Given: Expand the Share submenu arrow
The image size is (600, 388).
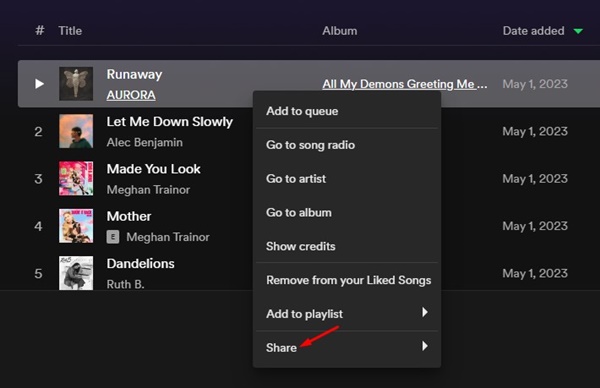Looking at the screenshot, I should click(x=424, y=346).
